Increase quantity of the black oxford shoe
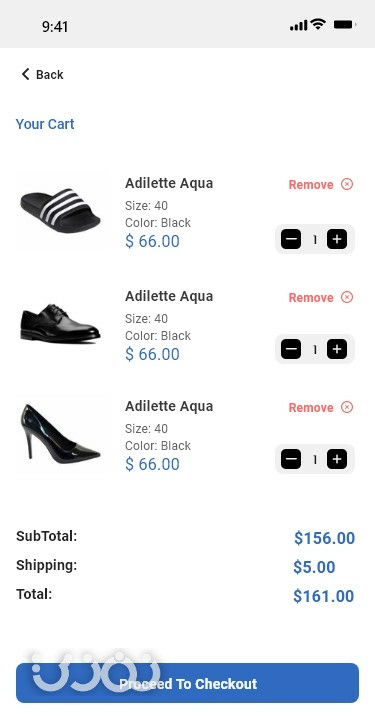Viewport: 375px width, 716px height. (337, 349)
